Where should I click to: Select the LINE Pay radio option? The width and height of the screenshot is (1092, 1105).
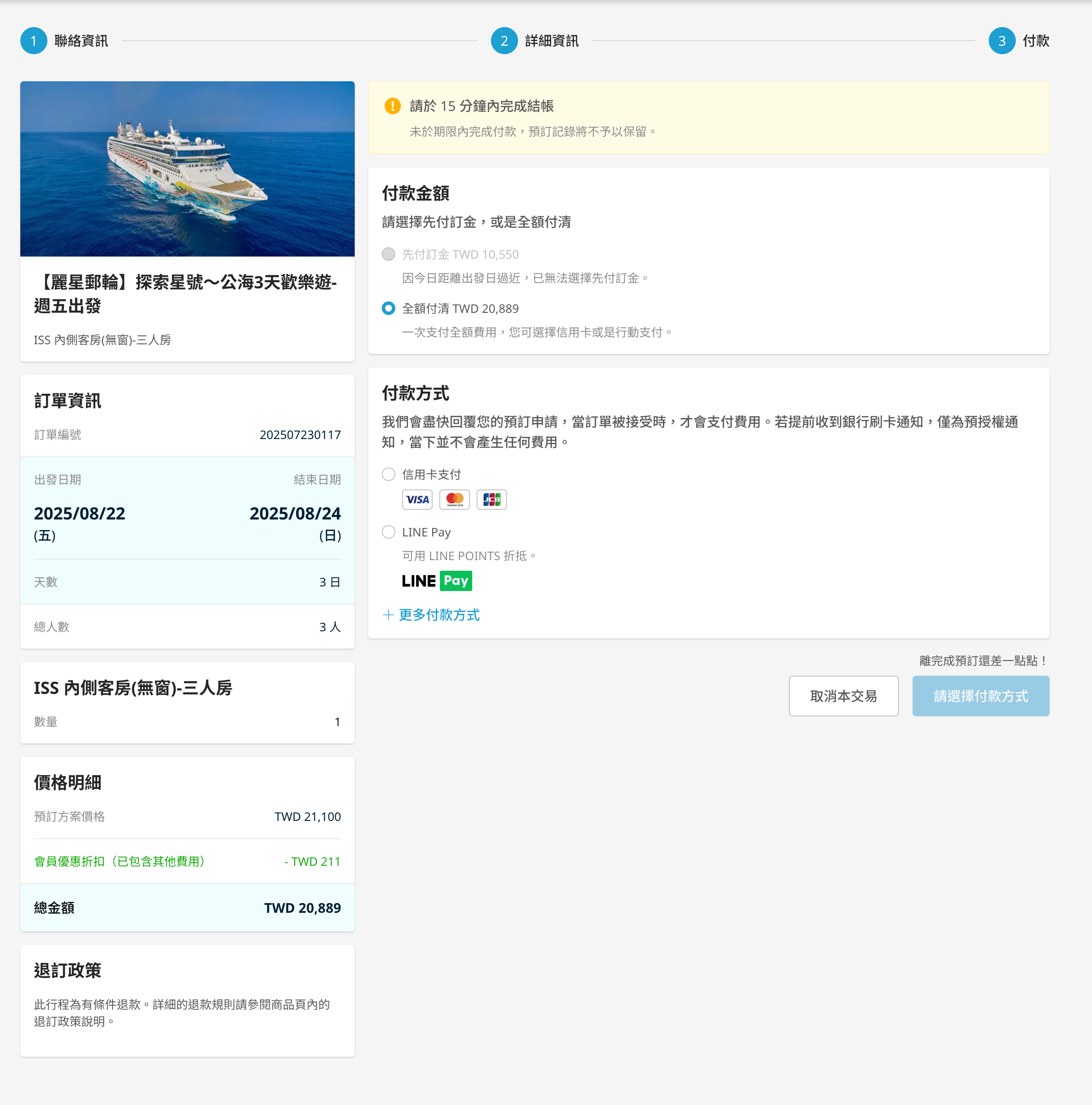pyautogui.click(x=388, y=532)
